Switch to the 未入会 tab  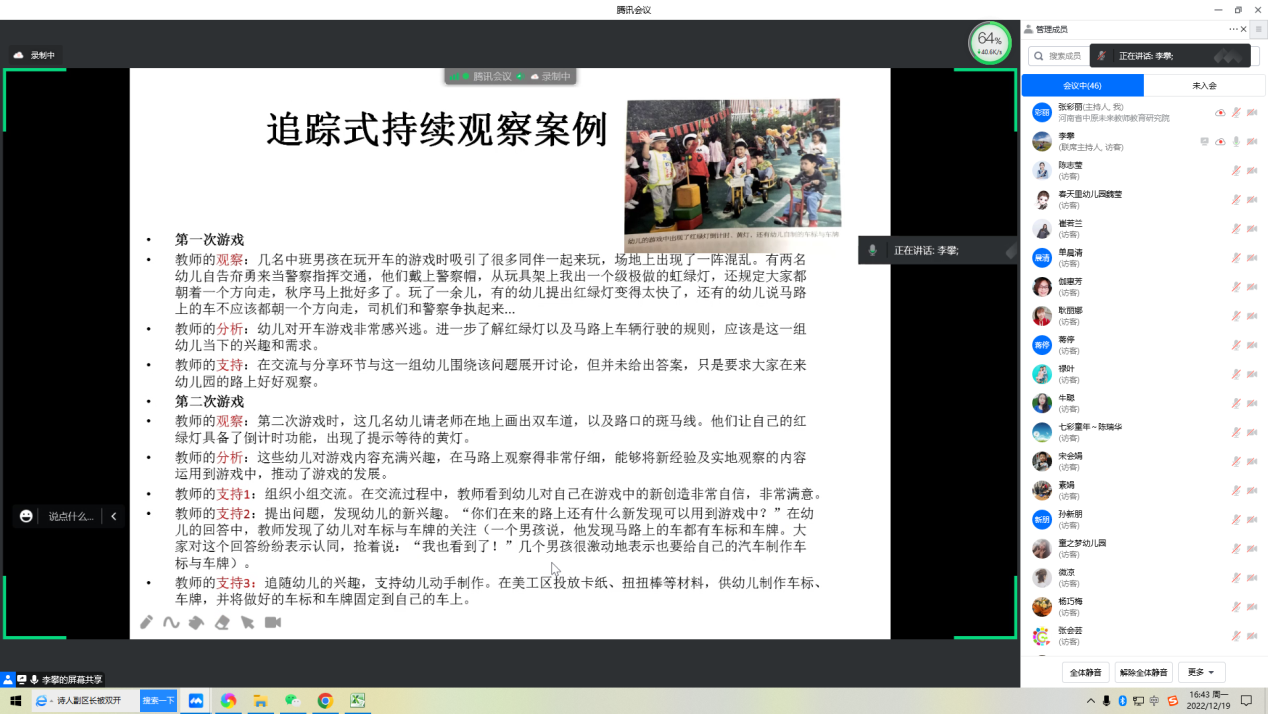[1204, 86]
